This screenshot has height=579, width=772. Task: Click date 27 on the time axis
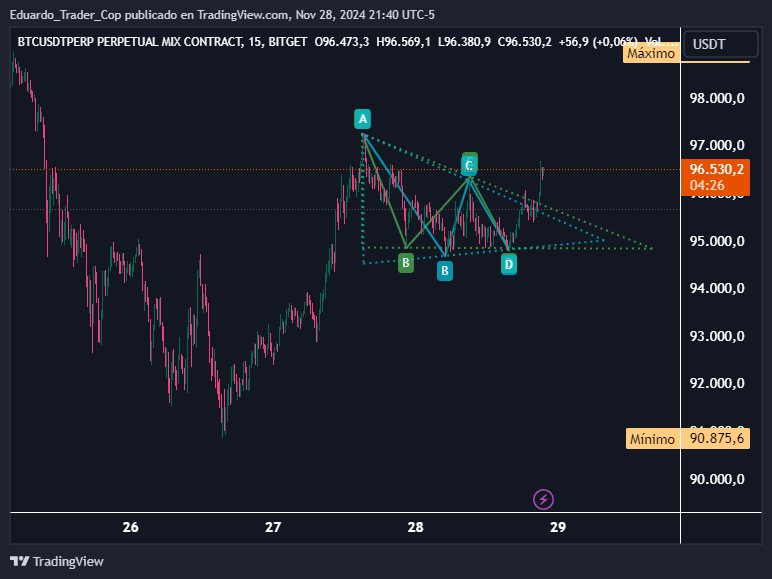[273, 527]
